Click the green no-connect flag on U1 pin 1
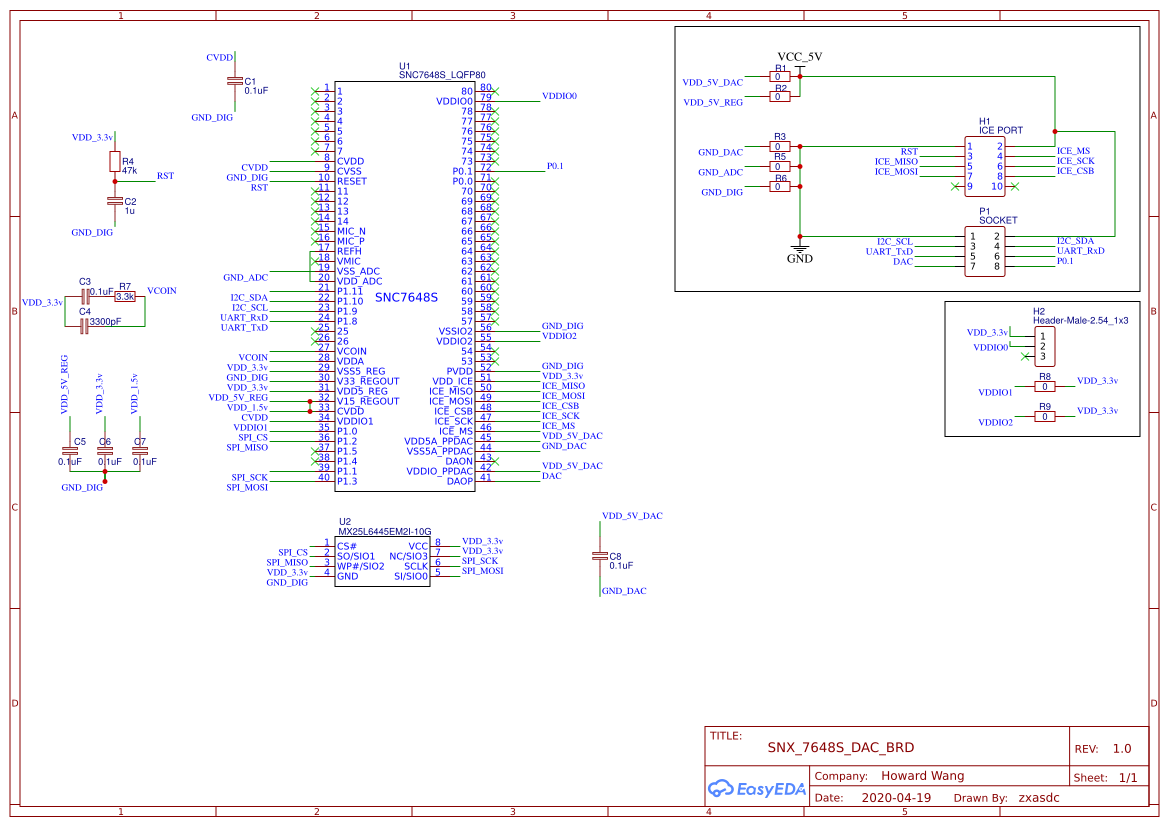The image size is (1169, 827). (315, 89)
